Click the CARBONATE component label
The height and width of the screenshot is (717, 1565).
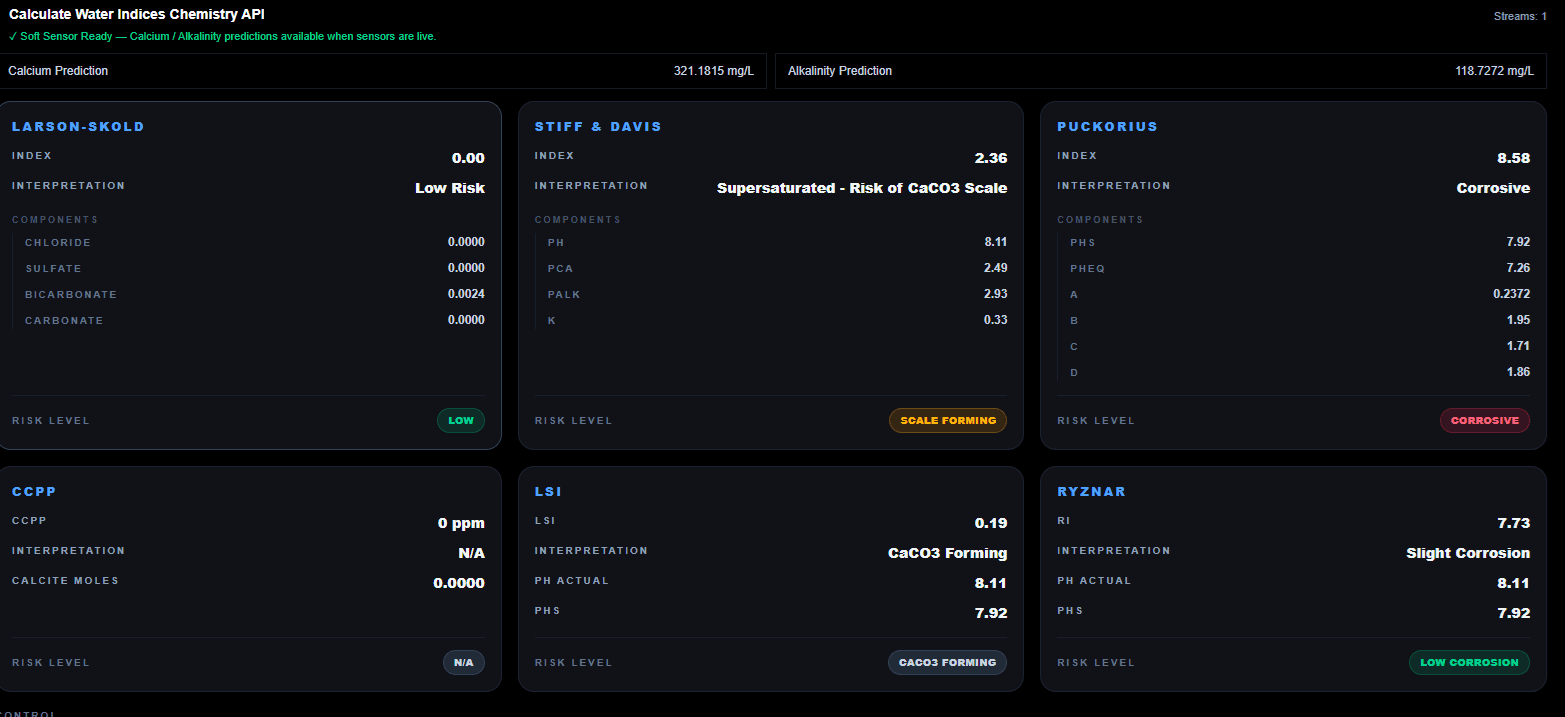pos(64,321)
